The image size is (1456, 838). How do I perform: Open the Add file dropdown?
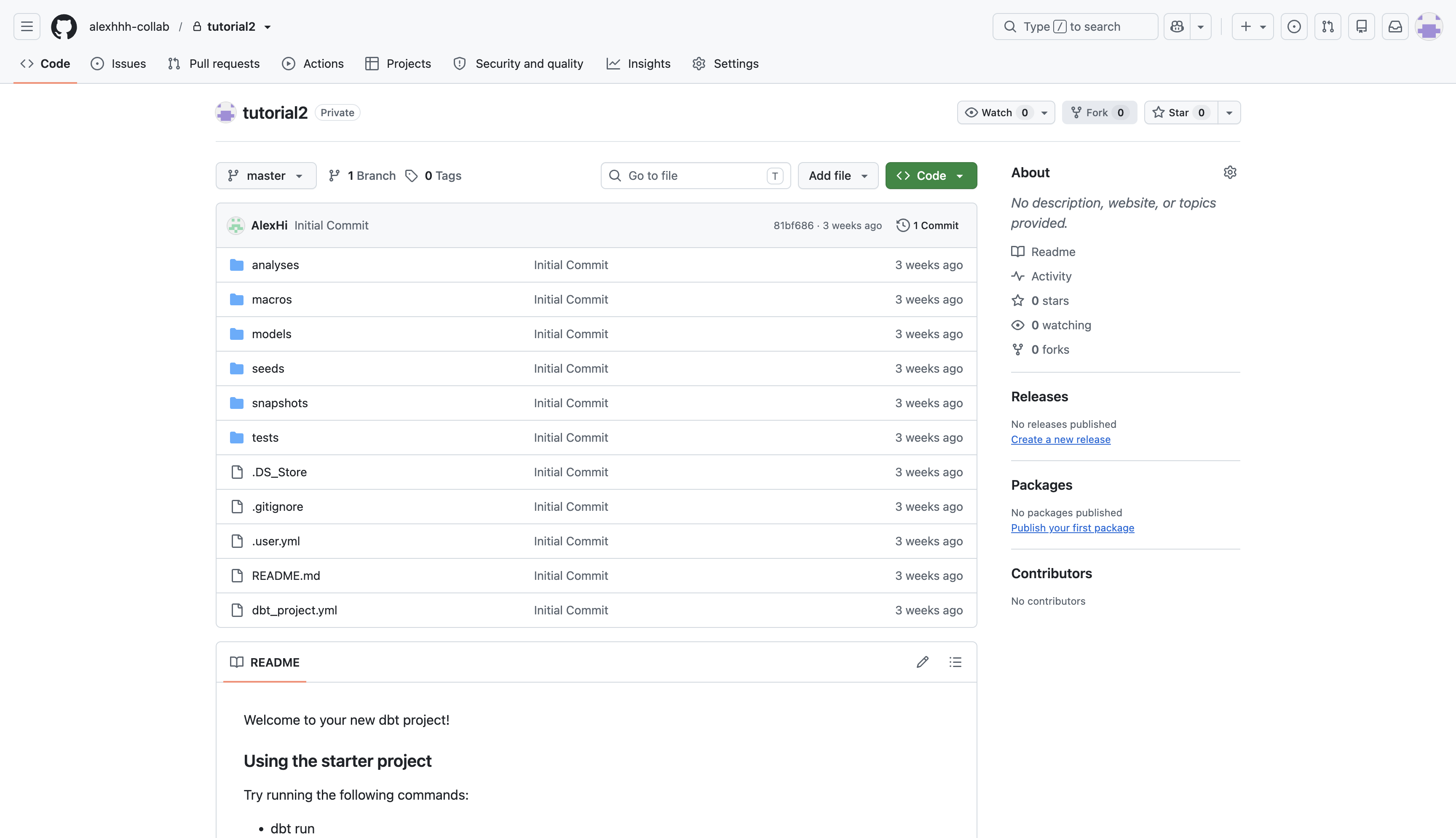(x=838, y=176)
